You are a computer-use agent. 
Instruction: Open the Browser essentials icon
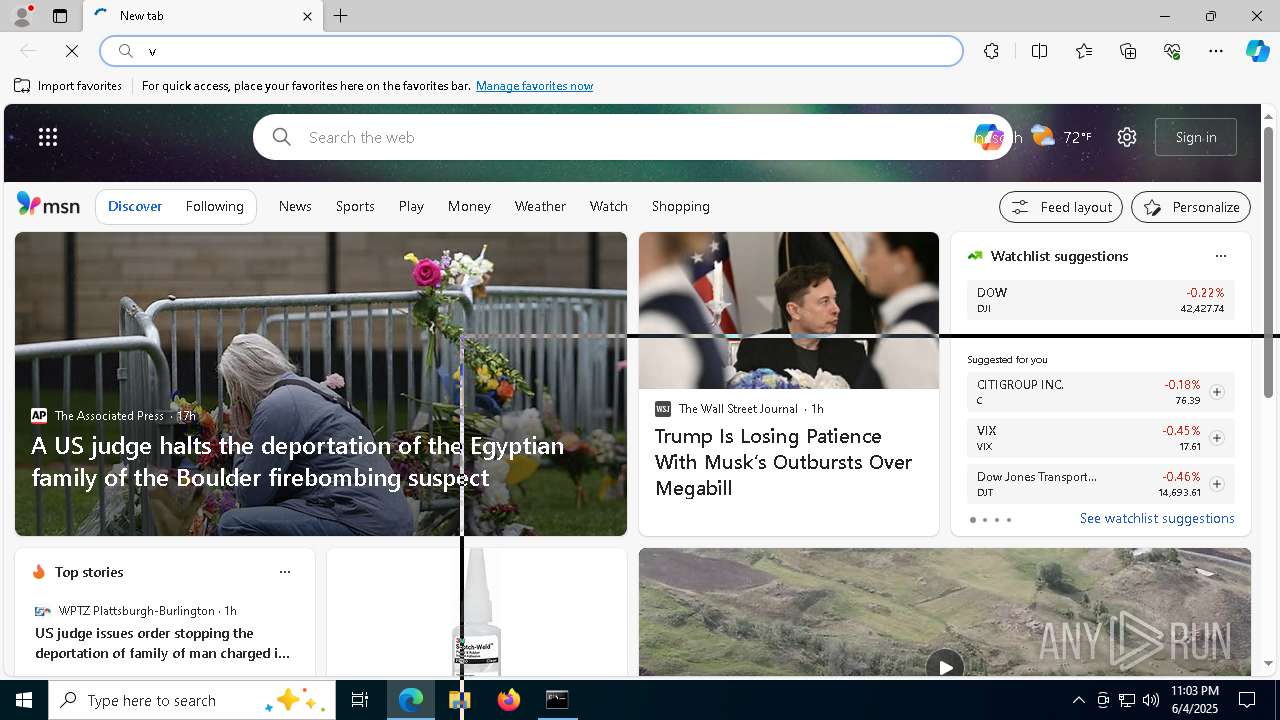(1172, 51)
